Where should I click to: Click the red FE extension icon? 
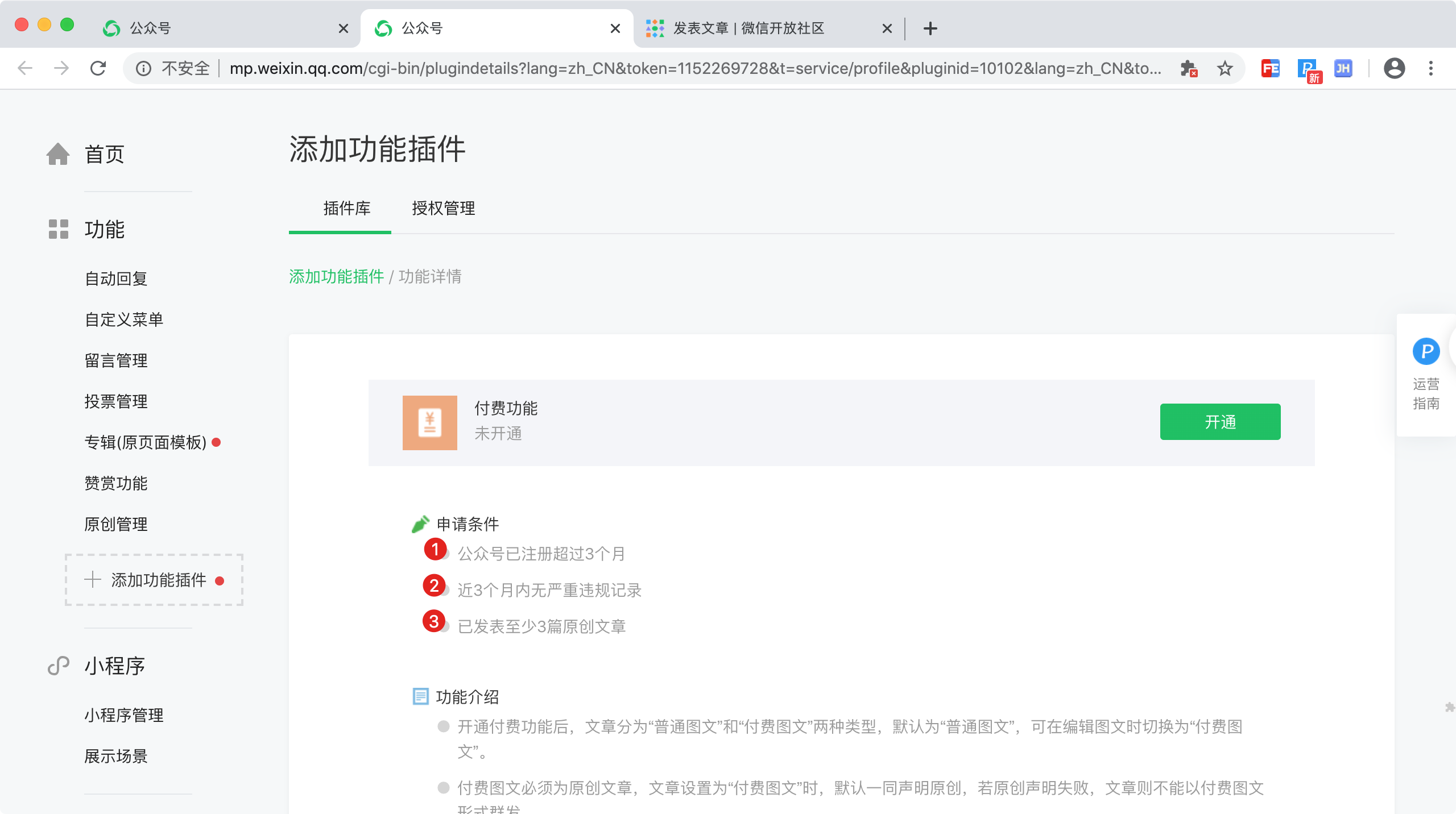tap(1270, 69)
